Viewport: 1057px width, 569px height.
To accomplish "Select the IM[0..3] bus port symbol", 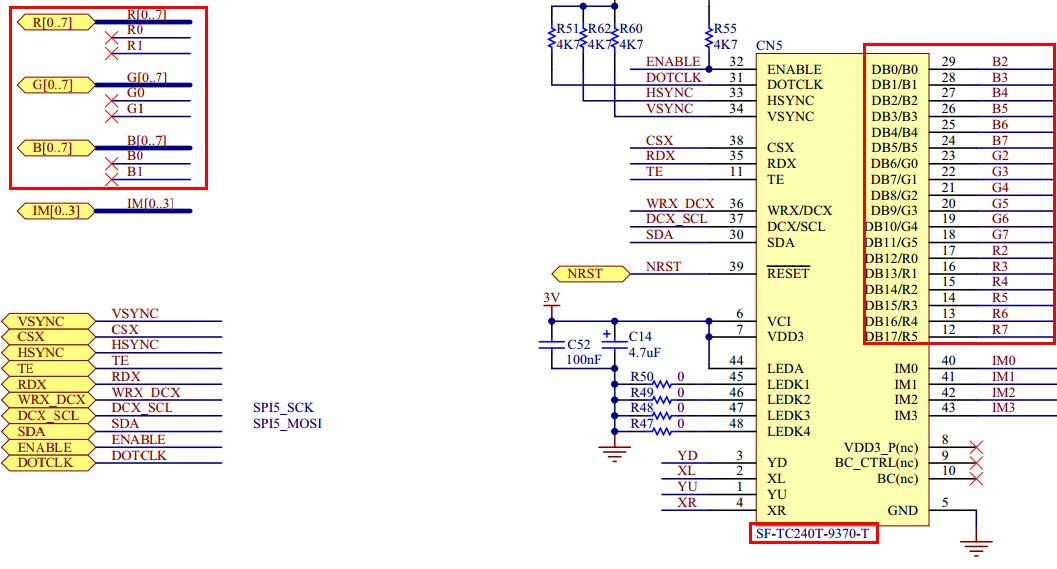I will tap(56, 211).
